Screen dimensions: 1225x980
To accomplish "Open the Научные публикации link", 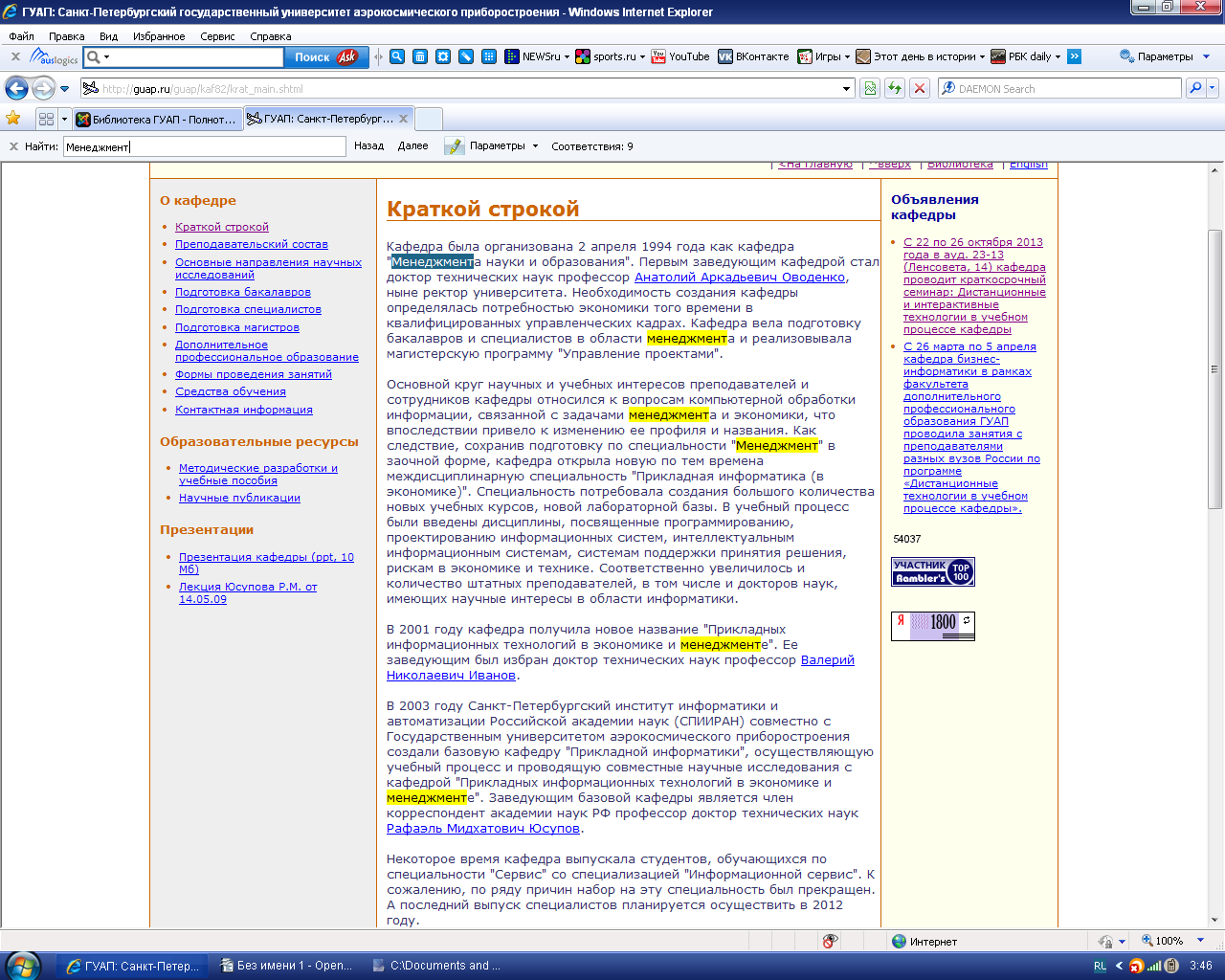I will [x=239, y=498].
